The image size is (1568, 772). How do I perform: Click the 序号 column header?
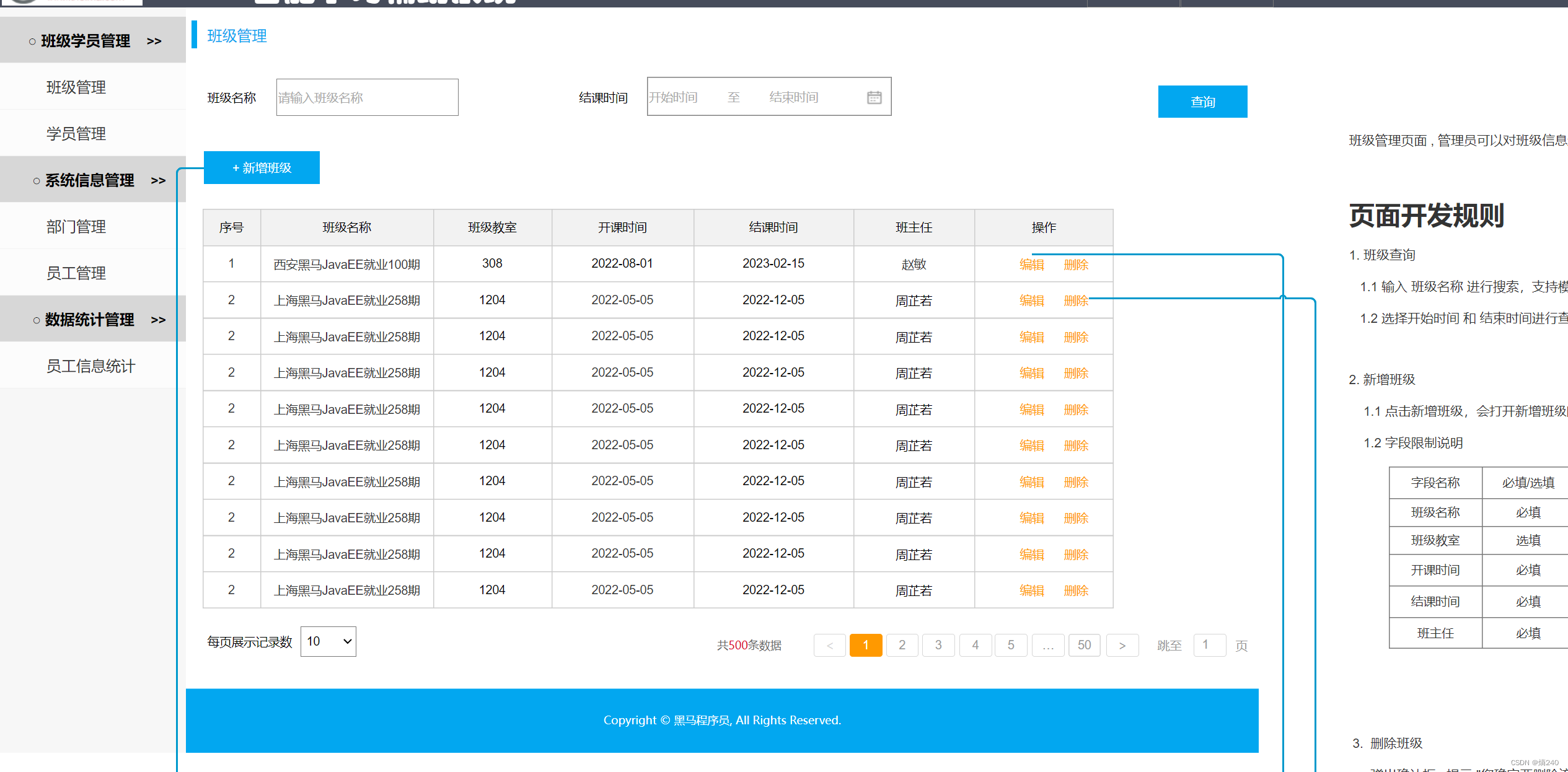click(x=232, y=227)
